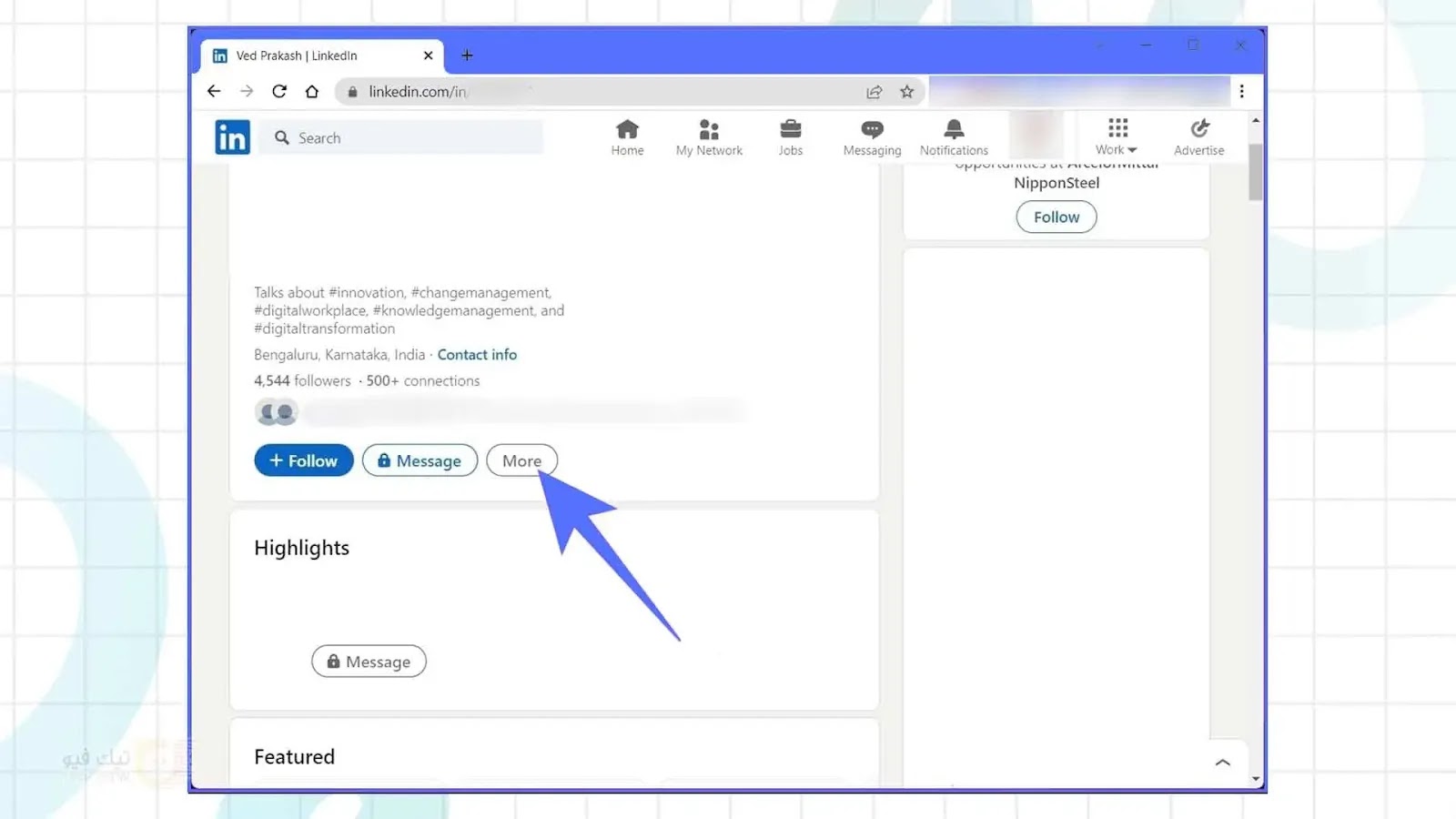The image size is (1456, 819).
Task: Click the #innovation hashtags text
Action: click(x=367, y=292)
